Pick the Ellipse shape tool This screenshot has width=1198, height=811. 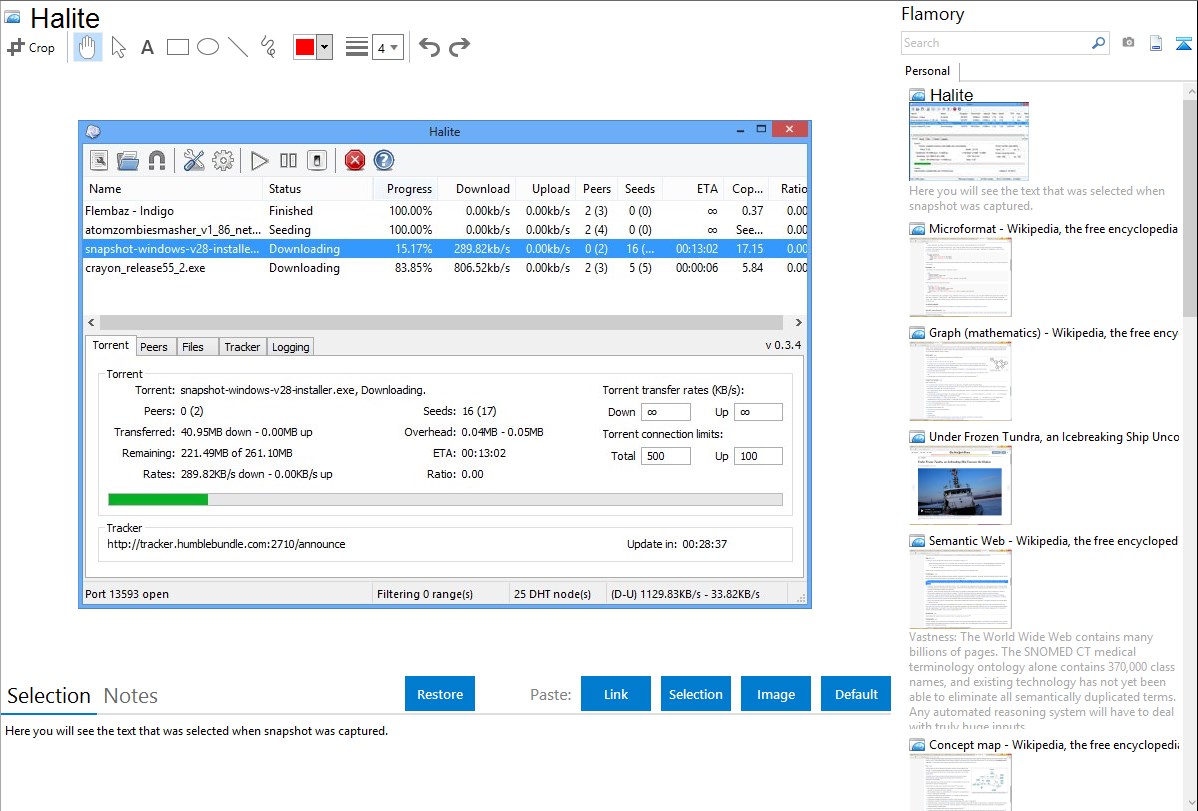click(x=208, y=47)
